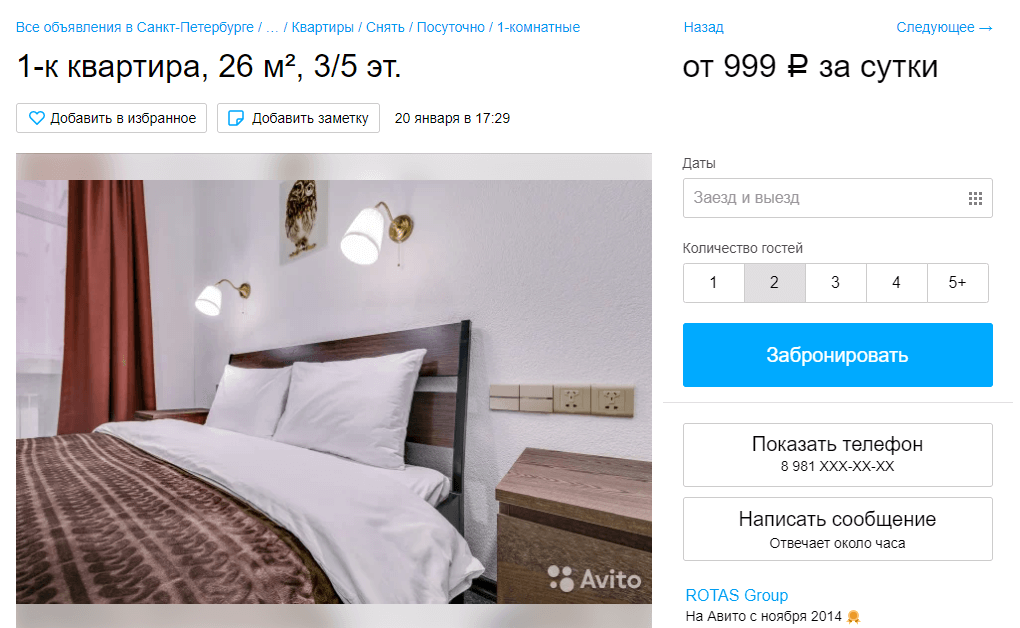Open the bedroom photo

(x=334, y=391)
